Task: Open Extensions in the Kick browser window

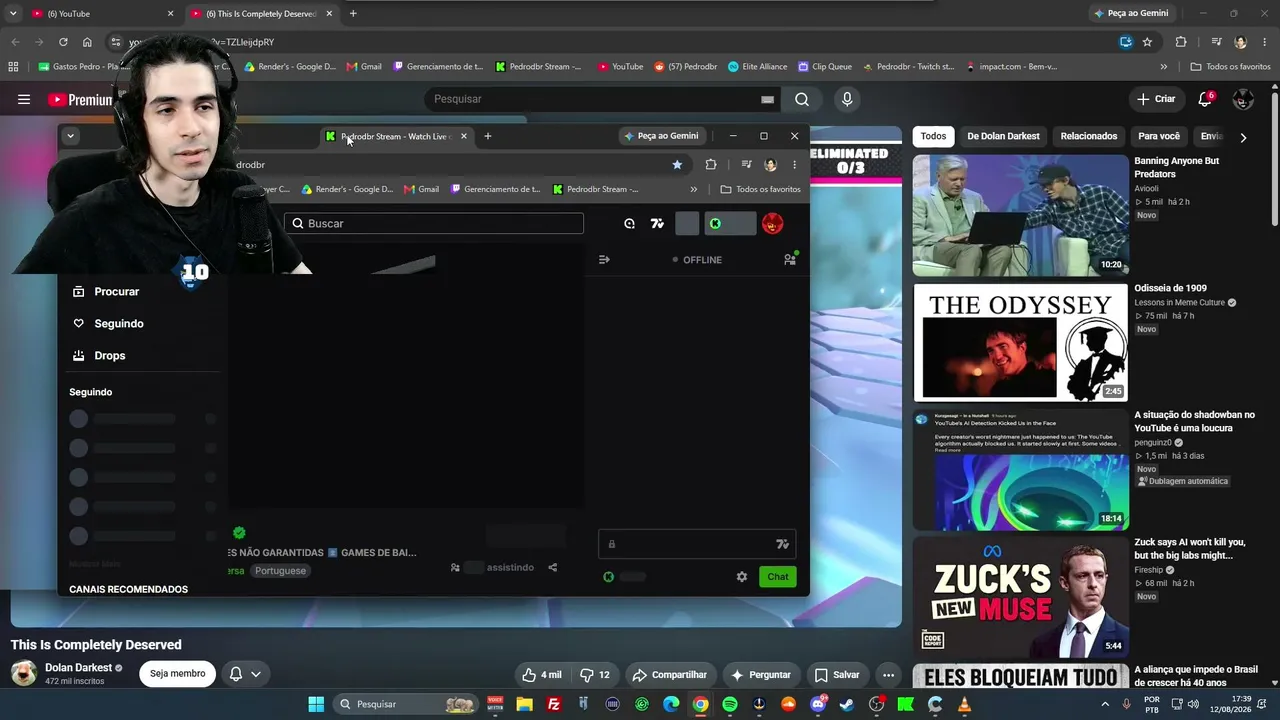Action: 711,164
